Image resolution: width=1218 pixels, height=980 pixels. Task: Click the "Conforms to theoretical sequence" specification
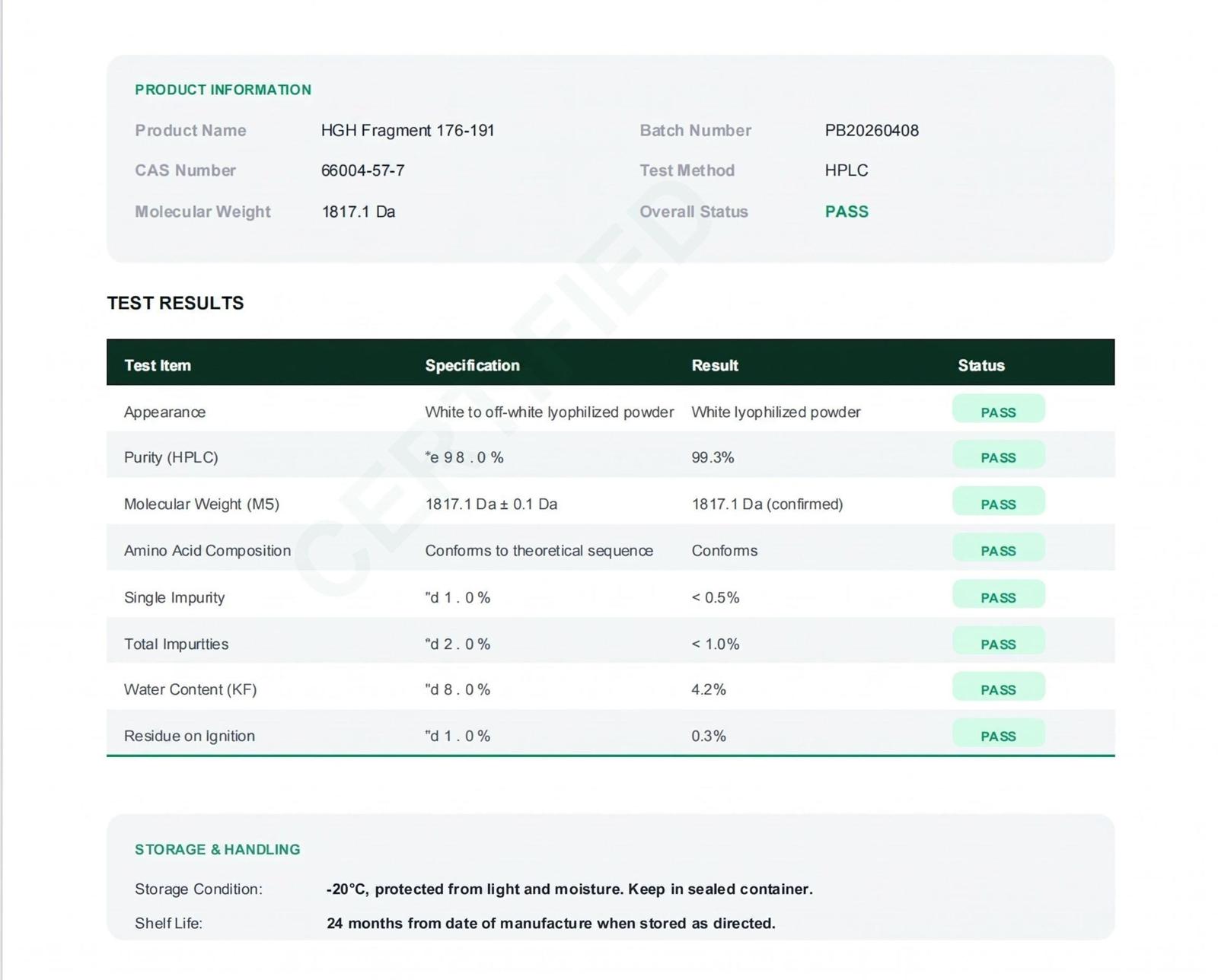coord(539,550)
